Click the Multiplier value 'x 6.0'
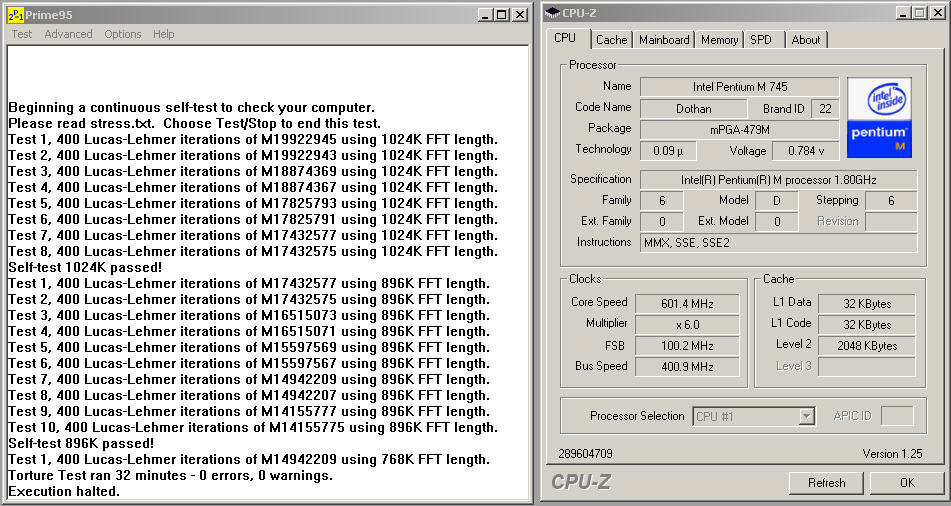Viewport: 951px width, 506px height. coord(687,325)
